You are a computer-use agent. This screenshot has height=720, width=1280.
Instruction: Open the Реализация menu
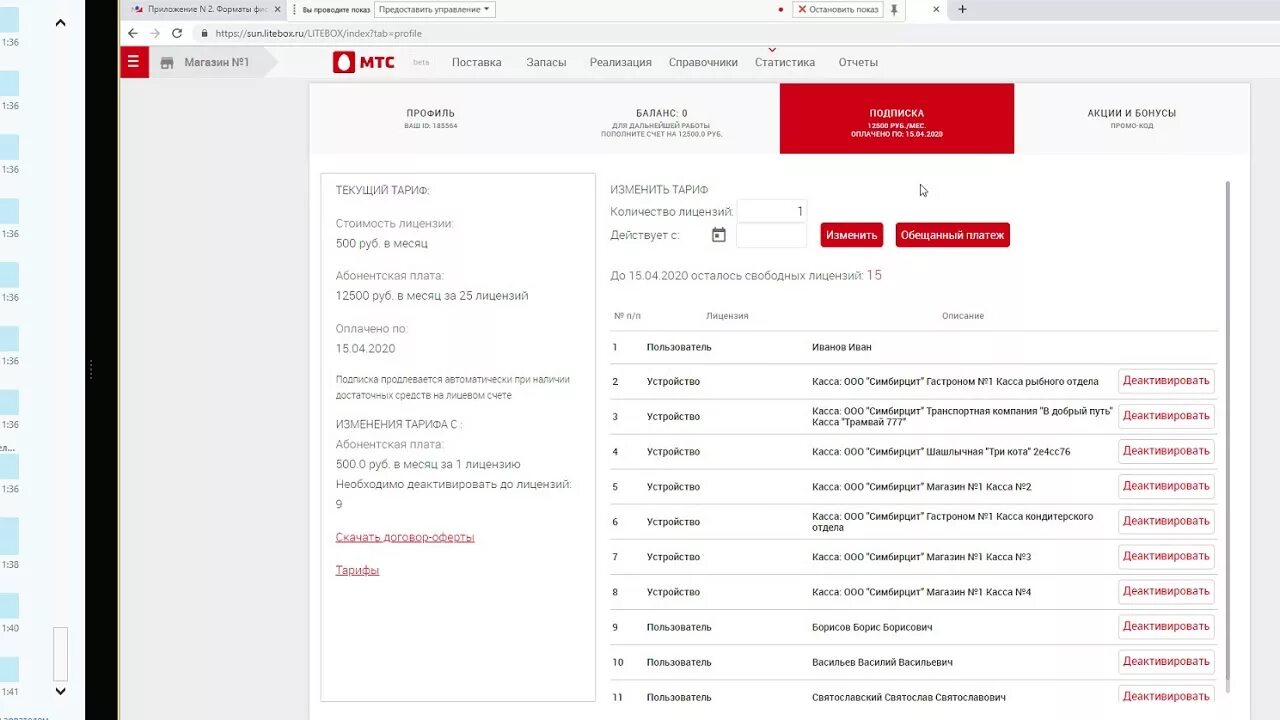tap(620, 62)
